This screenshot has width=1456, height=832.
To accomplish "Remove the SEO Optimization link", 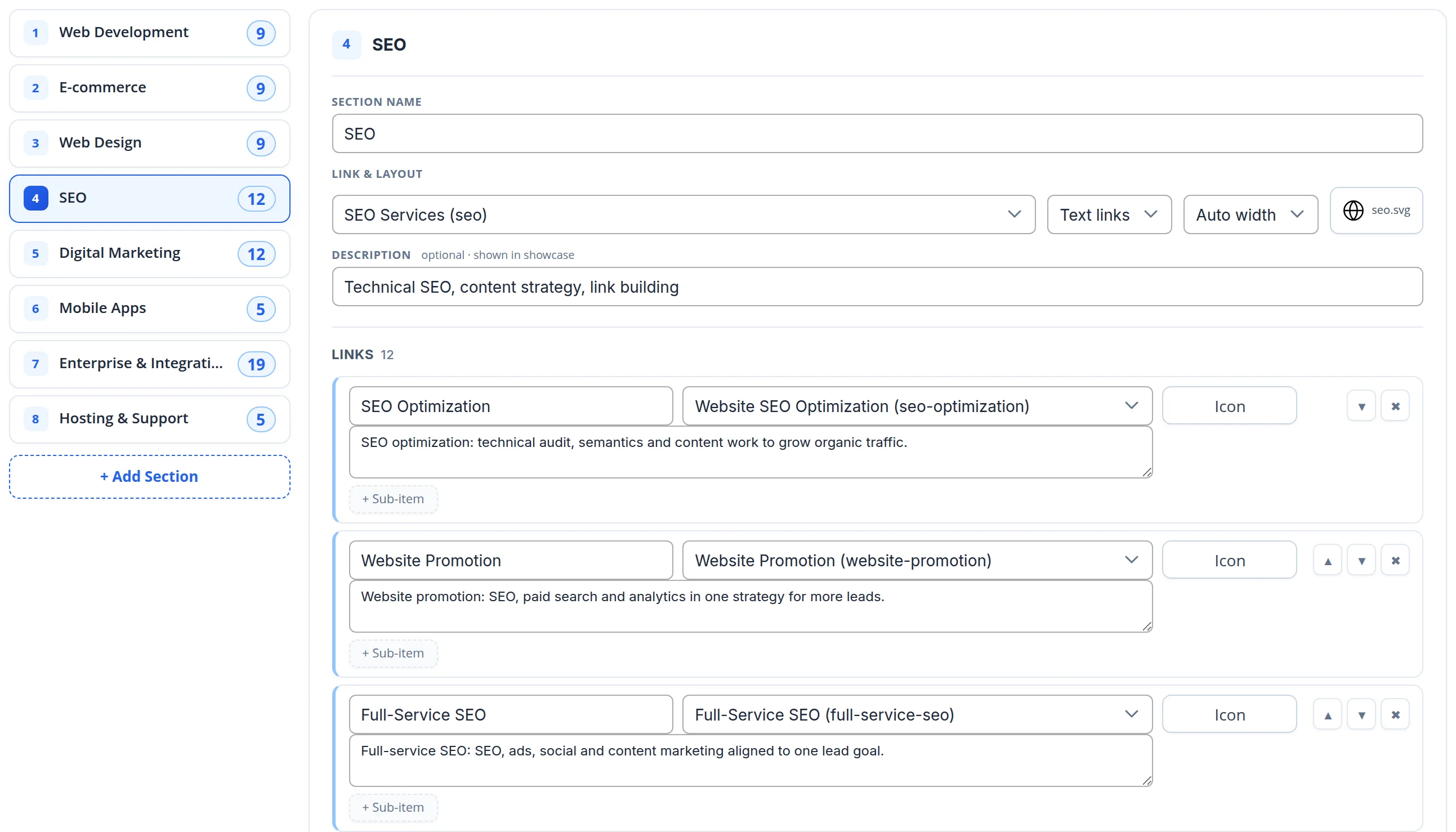I will pos(1395,406).
